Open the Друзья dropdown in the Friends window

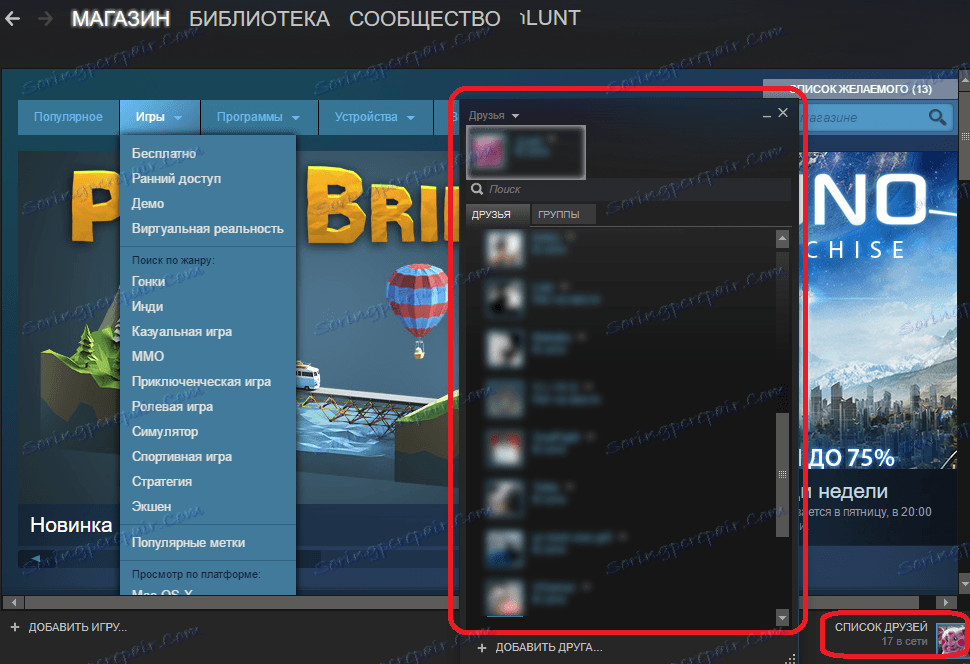point(494,115)
